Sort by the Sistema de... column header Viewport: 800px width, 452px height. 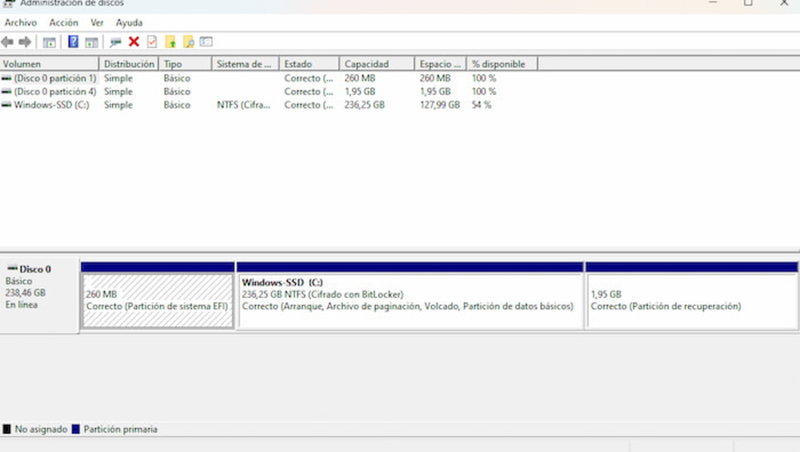(x=245, y=64)
